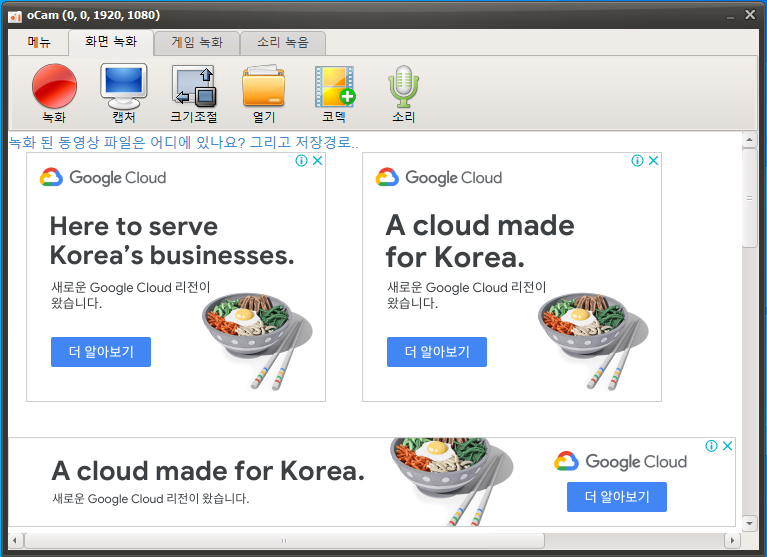Open the 메뉴 tab

[39, 43]
